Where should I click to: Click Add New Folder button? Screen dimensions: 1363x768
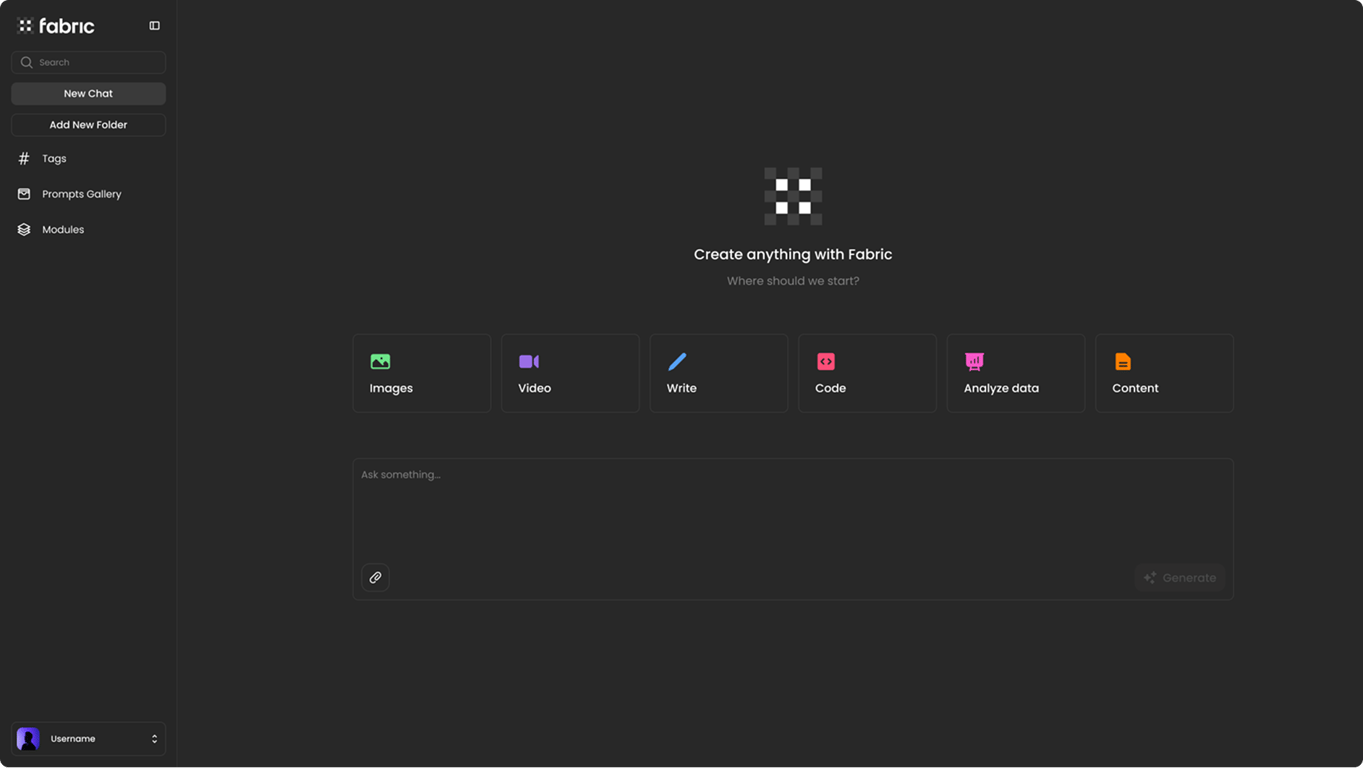(88, 125)
